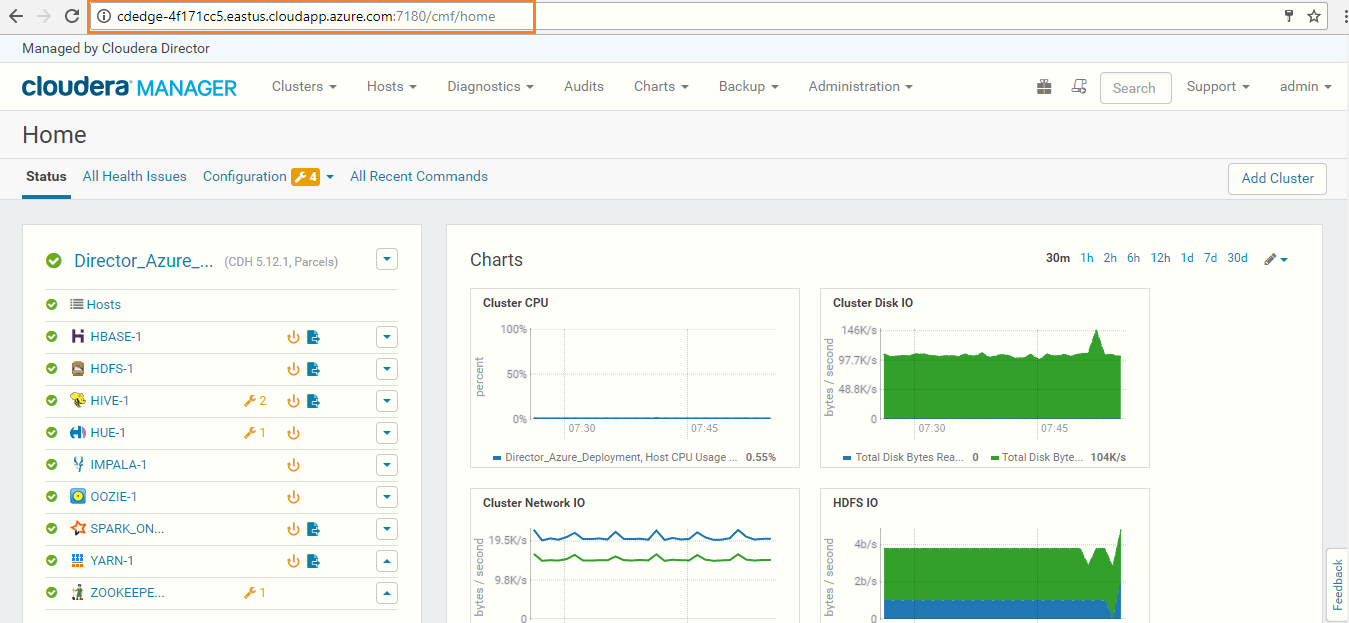
Task: Open the IMPALA-1 service link
Action: coord(119,465)
